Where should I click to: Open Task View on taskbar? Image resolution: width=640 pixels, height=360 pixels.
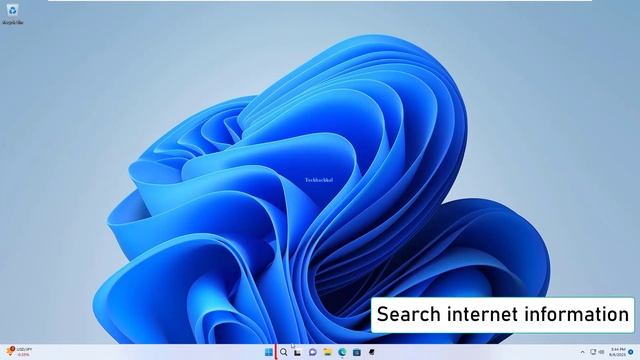[x=298, y=352]
